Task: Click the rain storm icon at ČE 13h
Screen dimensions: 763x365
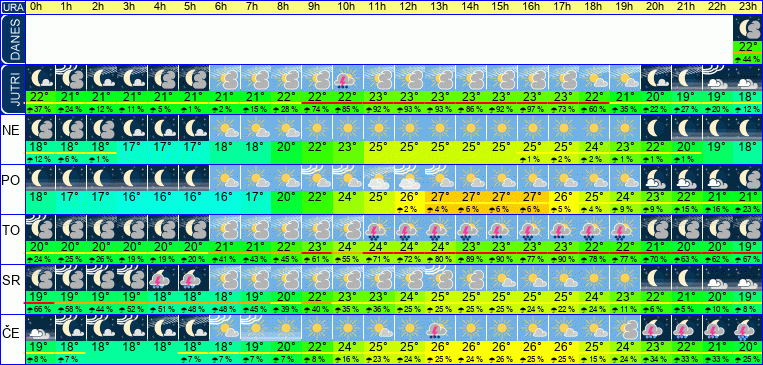Action: (x=440, y=328)
